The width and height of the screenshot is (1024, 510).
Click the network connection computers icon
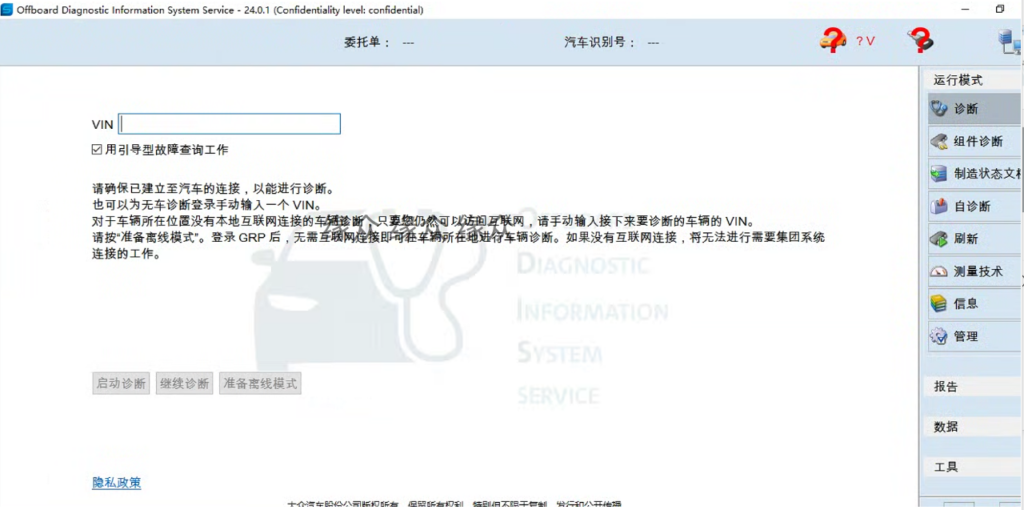[1010, 42]
